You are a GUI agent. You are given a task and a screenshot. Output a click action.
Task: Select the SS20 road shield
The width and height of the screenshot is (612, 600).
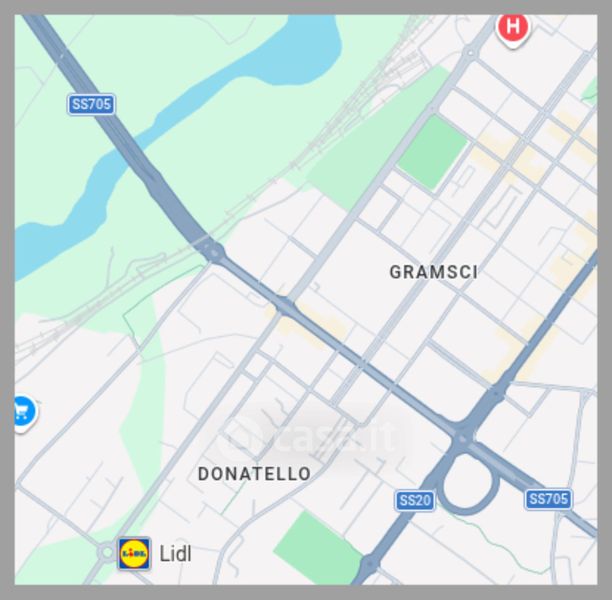click(415, 500)
